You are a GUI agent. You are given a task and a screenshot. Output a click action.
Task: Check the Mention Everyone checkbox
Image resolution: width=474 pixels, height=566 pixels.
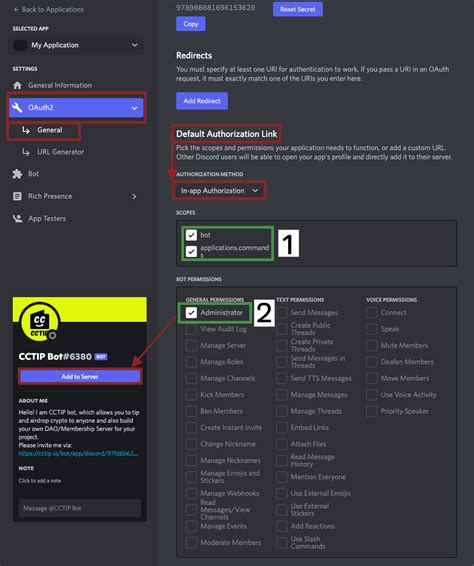click(x=281, y=477)
